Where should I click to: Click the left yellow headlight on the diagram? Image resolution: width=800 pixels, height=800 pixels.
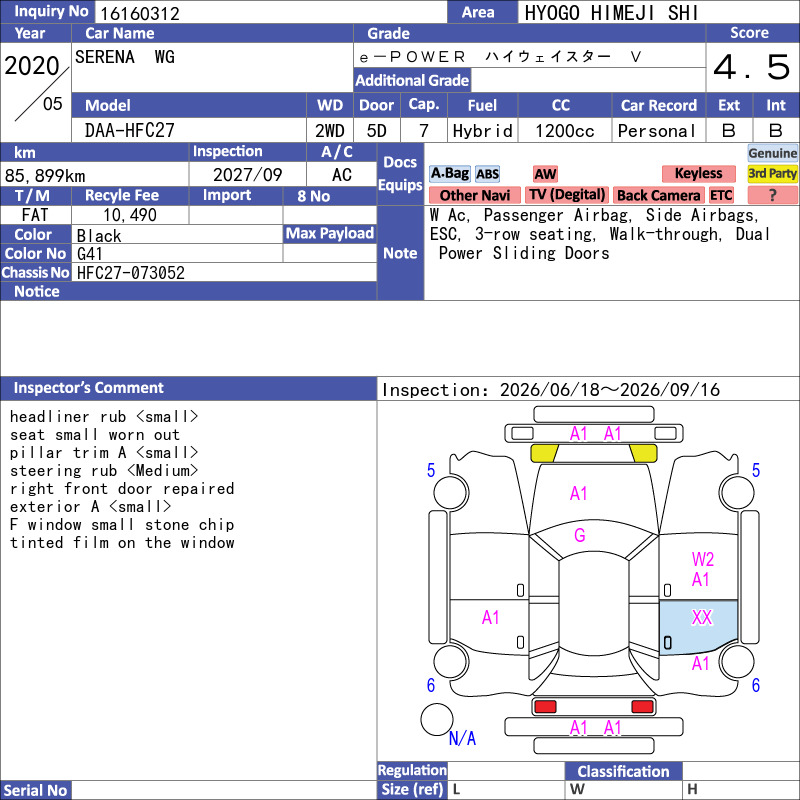point(544,453)
